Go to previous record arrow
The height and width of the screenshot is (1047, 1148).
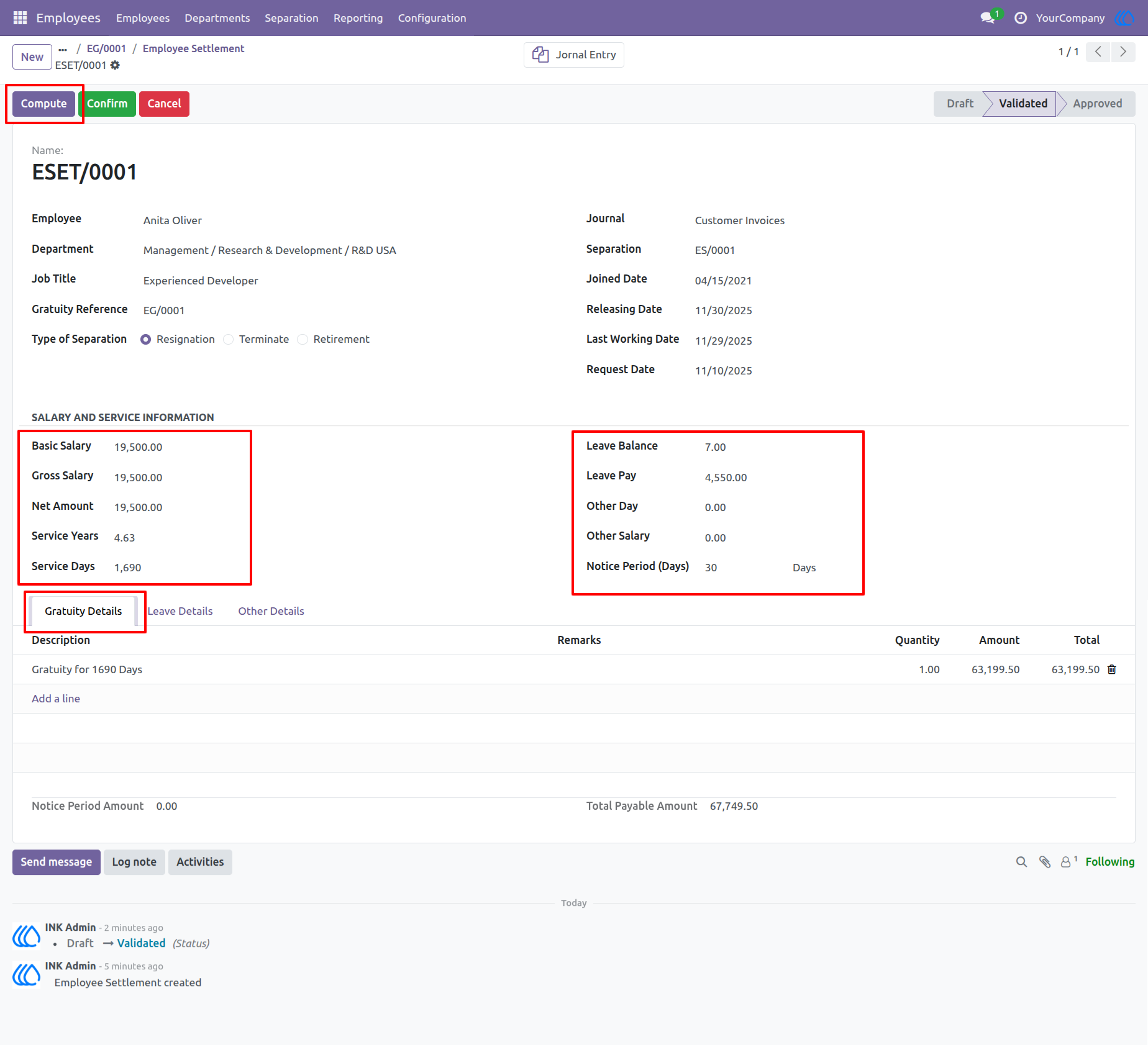tap(1098, 52)
